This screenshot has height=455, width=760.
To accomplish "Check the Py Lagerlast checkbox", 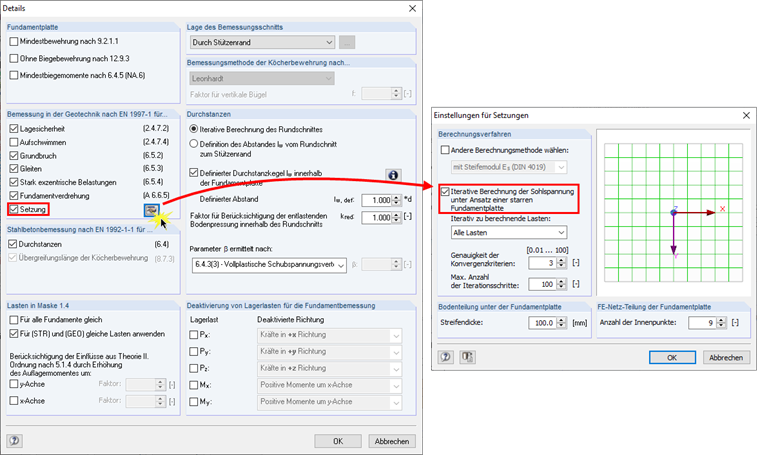I will [194, 351].
